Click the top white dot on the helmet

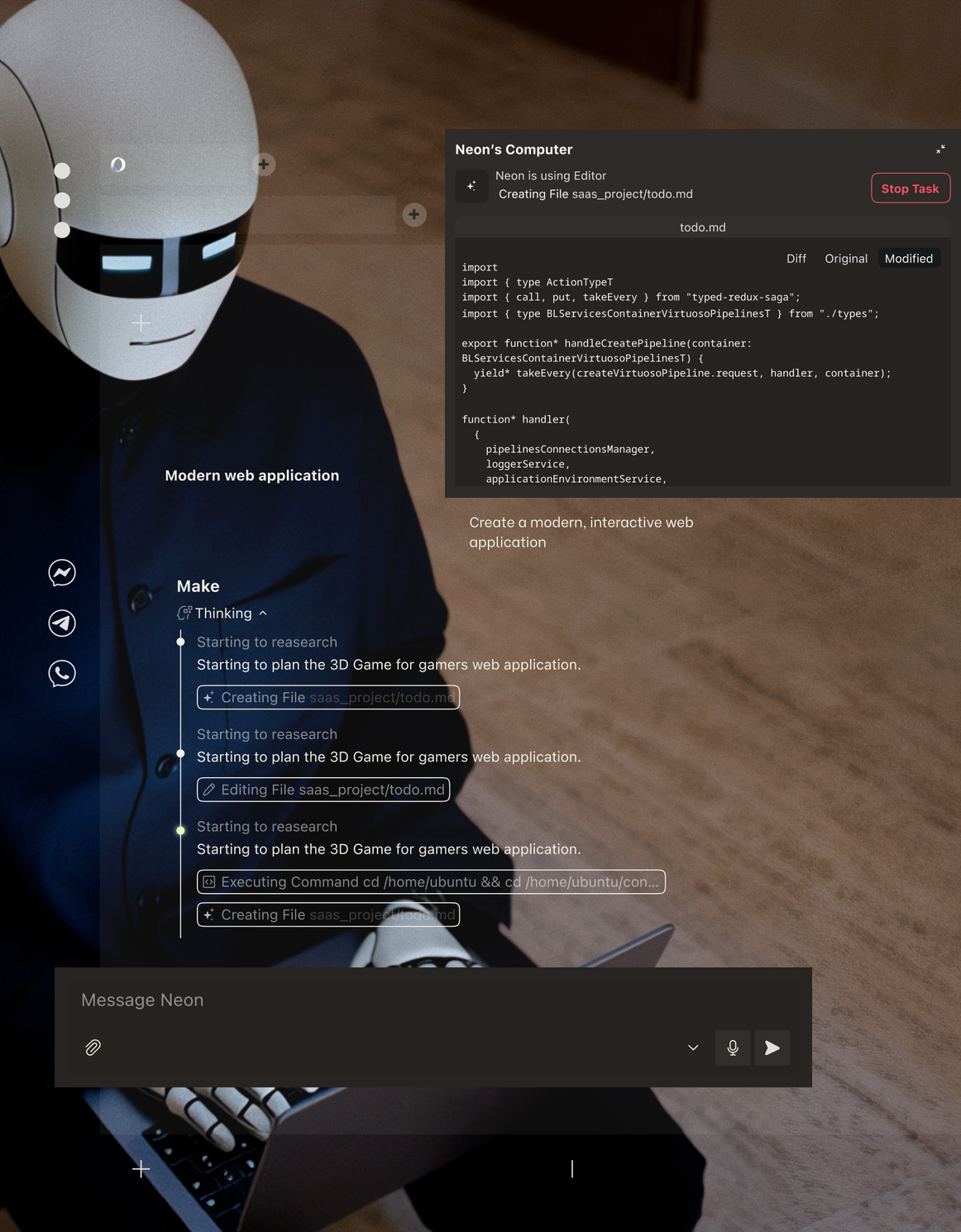click(x=62, y=170)
